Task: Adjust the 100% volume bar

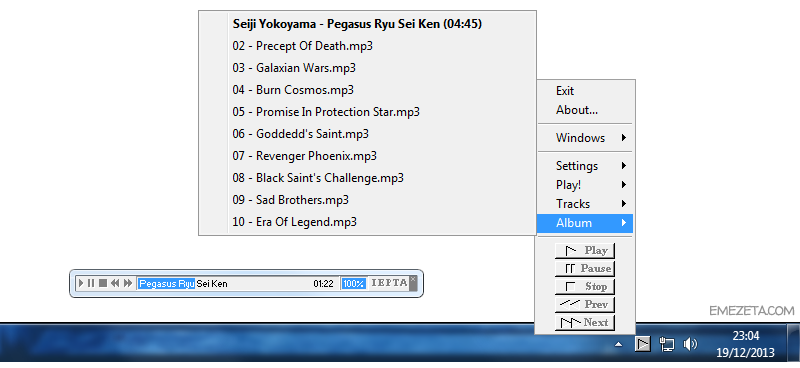Action: [353, 283]
